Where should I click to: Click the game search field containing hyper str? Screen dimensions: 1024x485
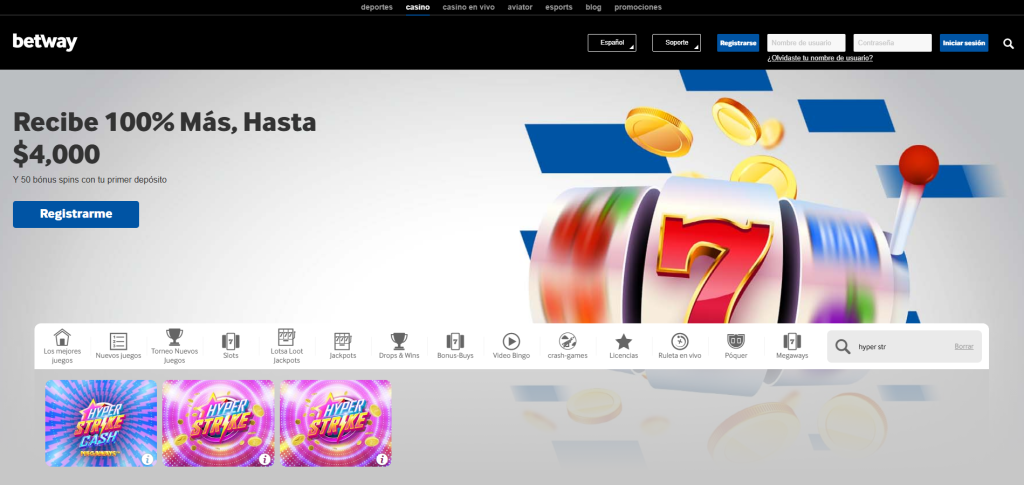(904, 347)
